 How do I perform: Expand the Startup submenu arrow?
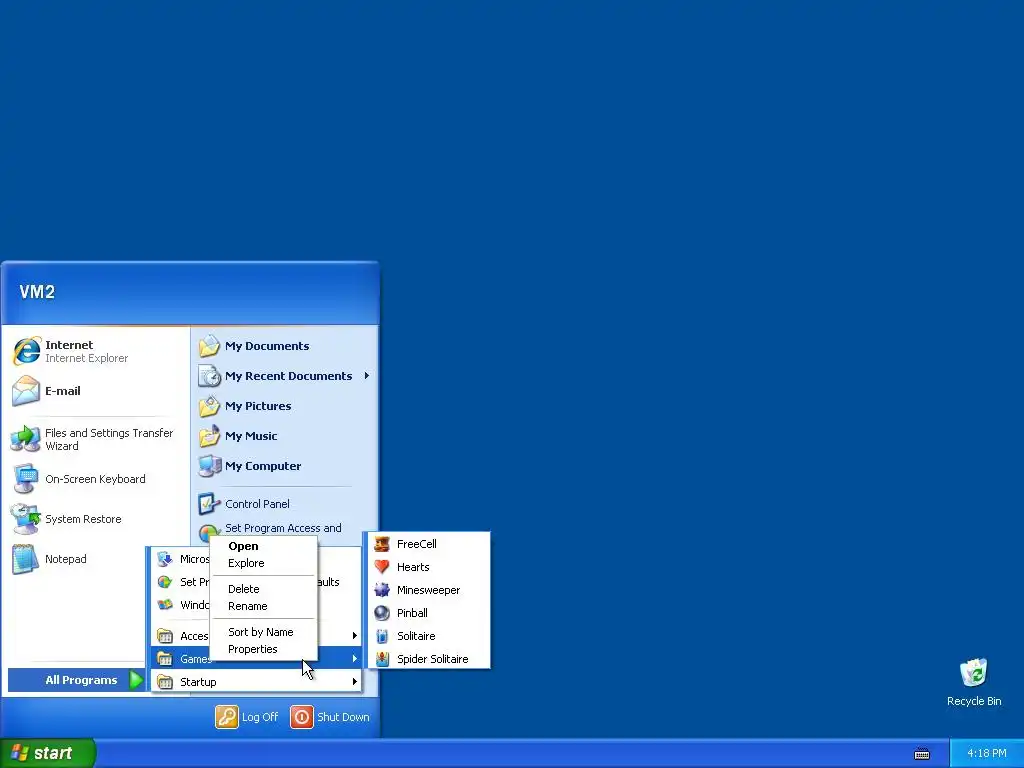(355, 682)
